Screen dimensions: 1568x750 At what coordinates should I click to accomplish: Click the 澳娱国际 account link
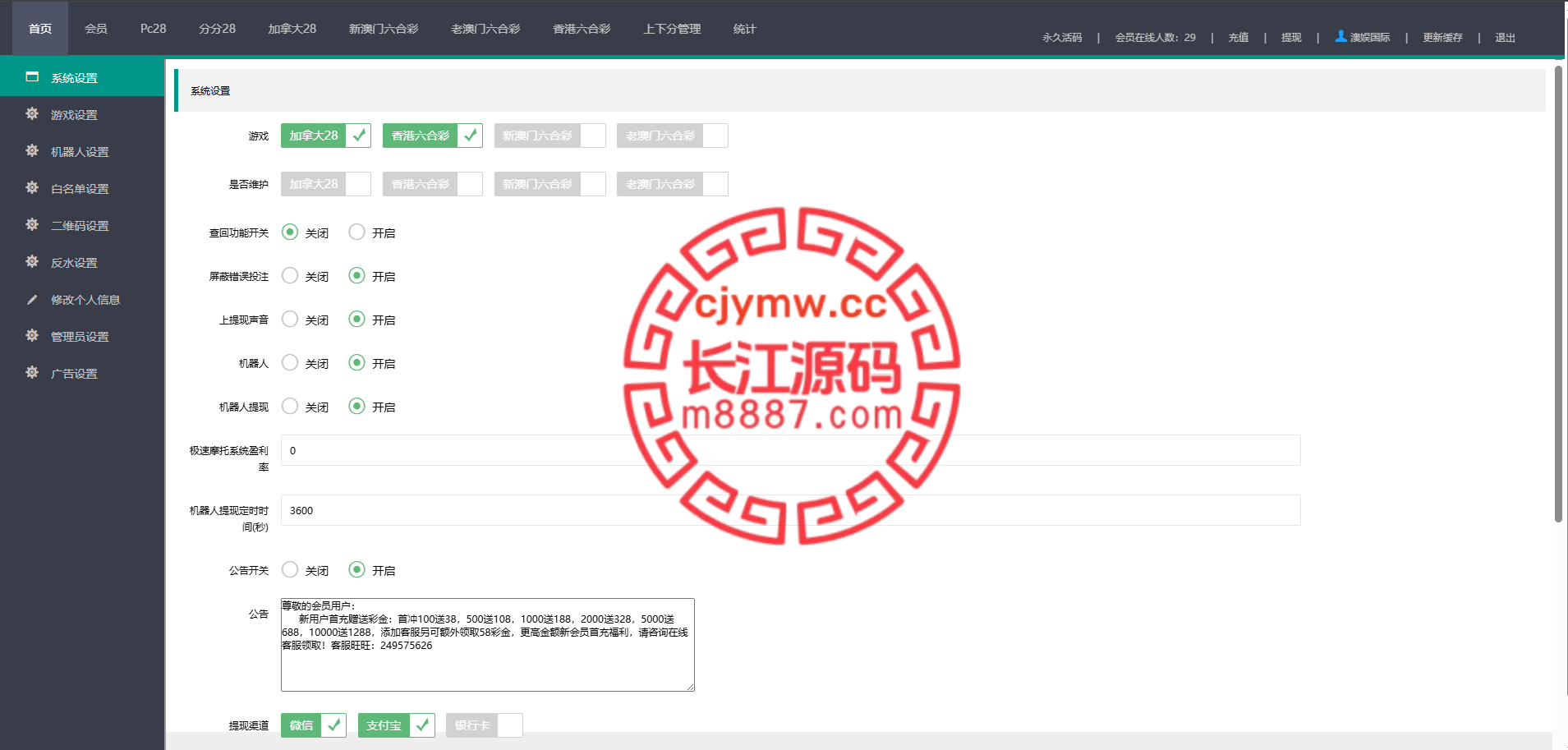1363,38
